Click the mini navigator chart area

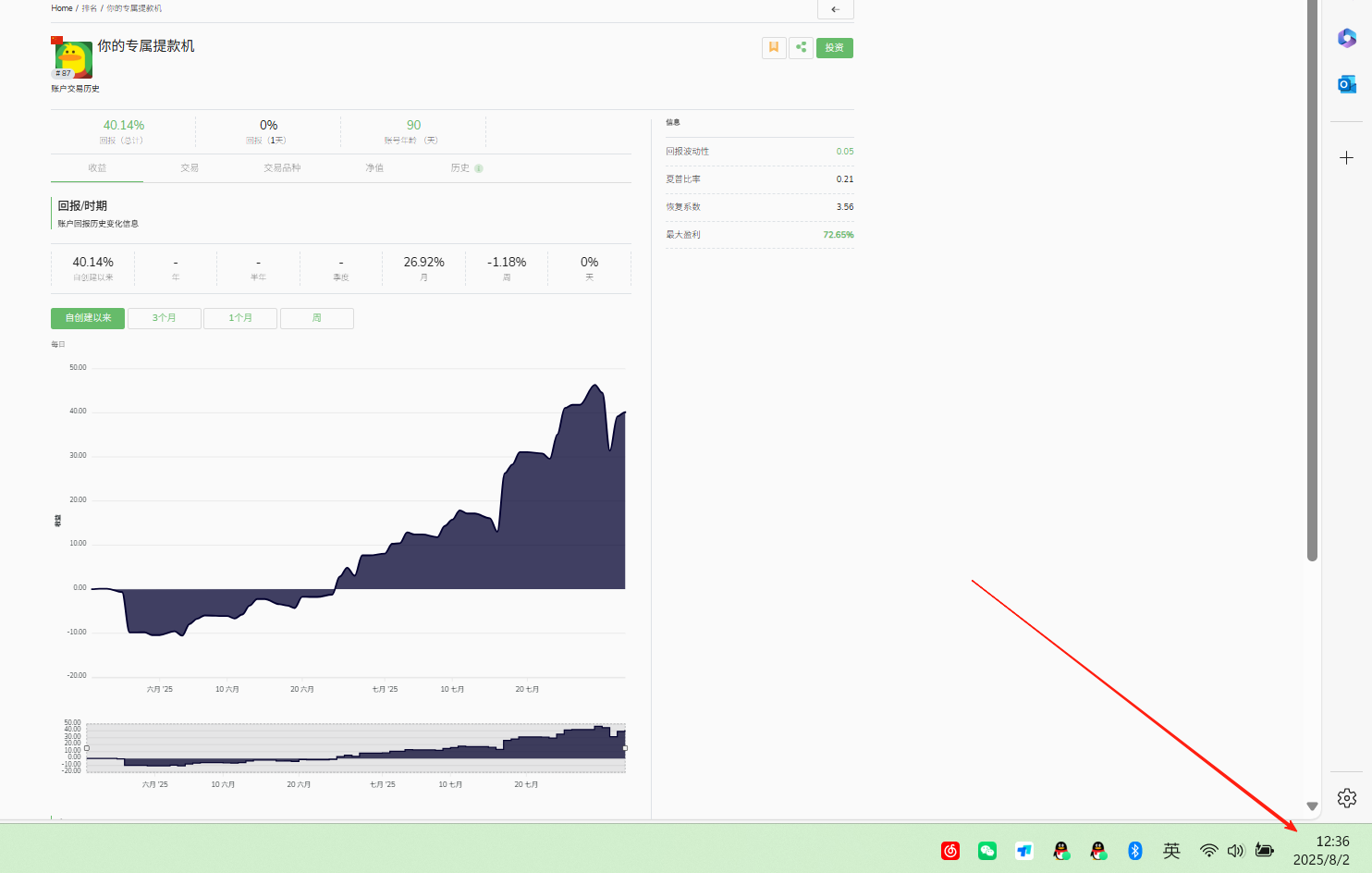coord(356,748)
